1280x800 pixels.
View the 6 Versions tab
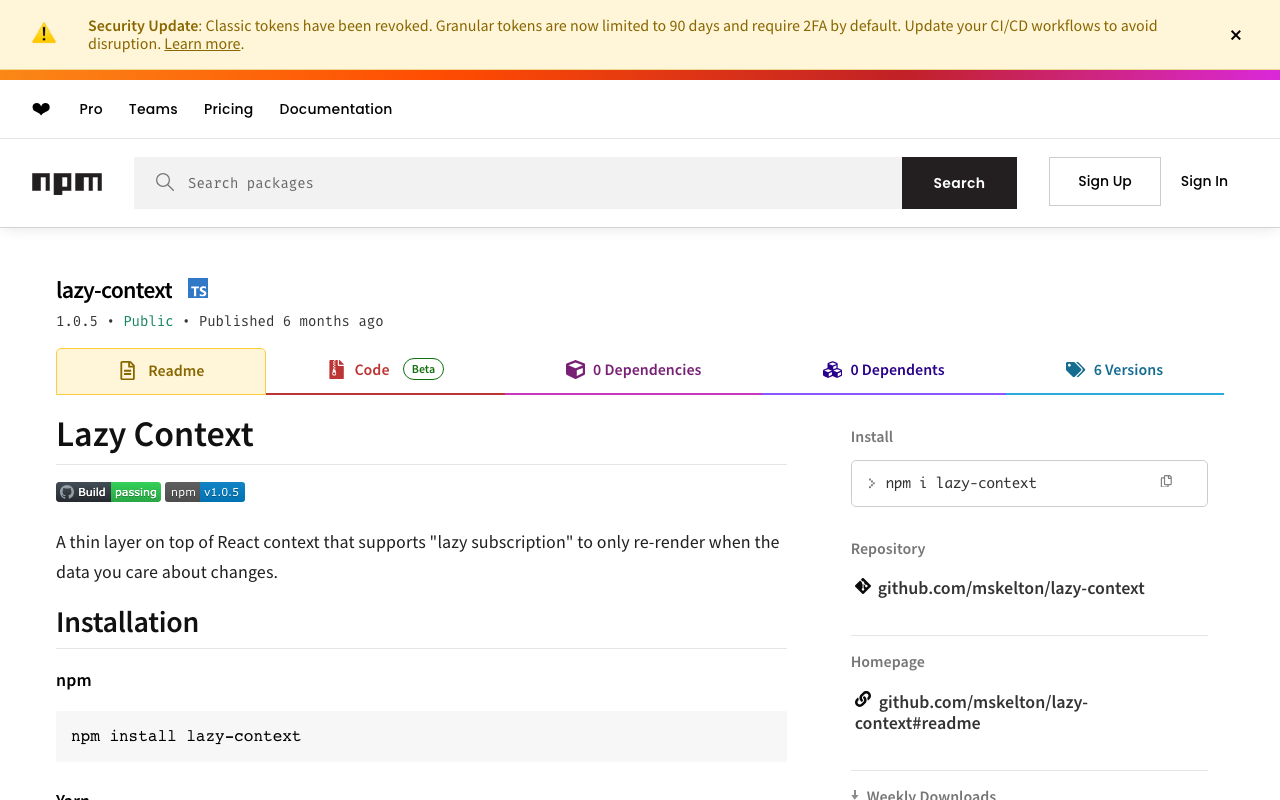coord(1115,370)
